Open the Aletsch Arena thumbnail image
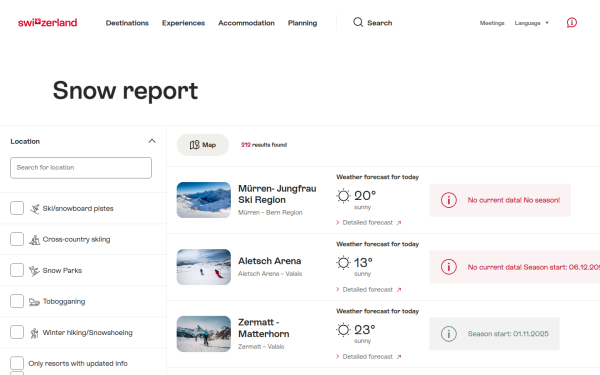Image resolution: width=600 pixels, height=375 pixels. coord(204,267)
